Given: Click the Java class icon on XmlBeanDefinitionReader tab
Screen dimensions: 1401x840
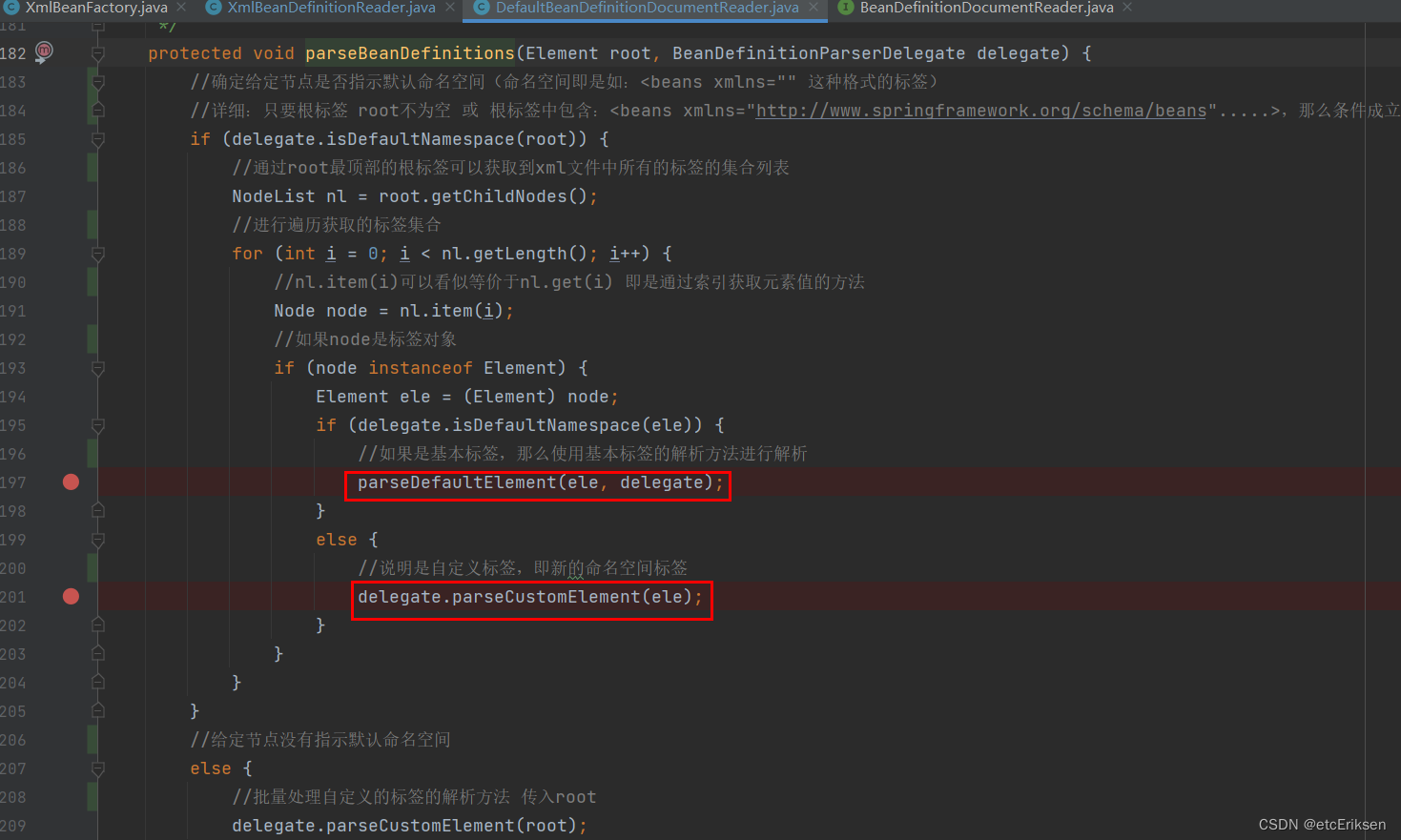Looking at the screenshot, I should coord(214,8).
